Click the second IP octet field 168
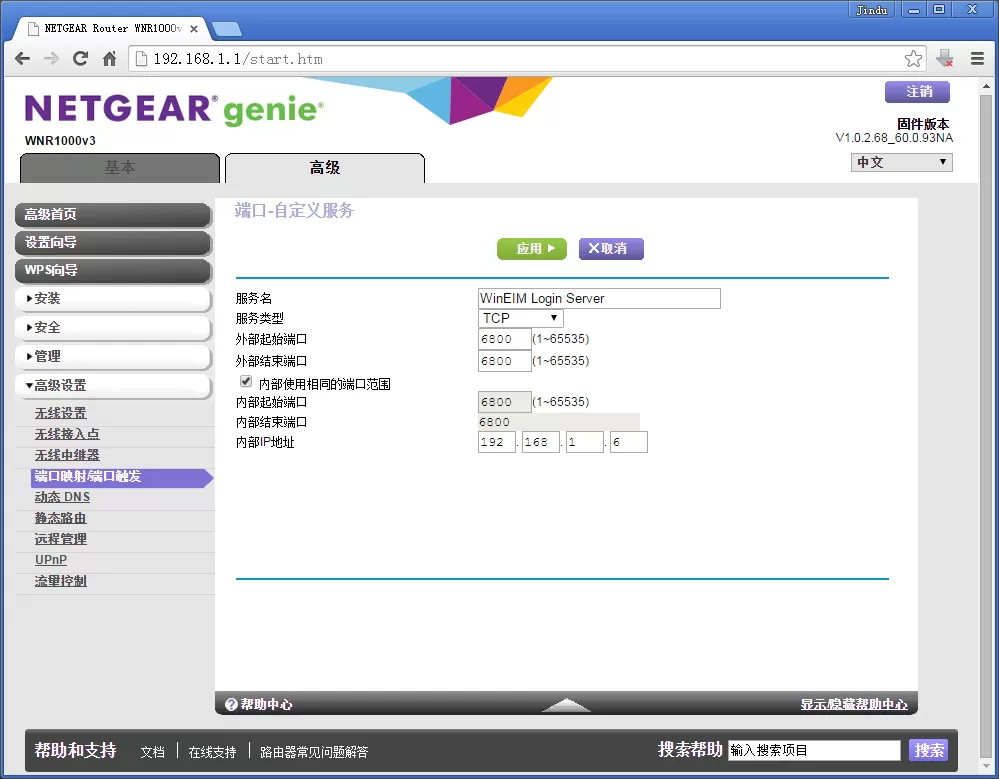This screenshot has height=779, width=999. pyautogui.click(x=540, y=442)
